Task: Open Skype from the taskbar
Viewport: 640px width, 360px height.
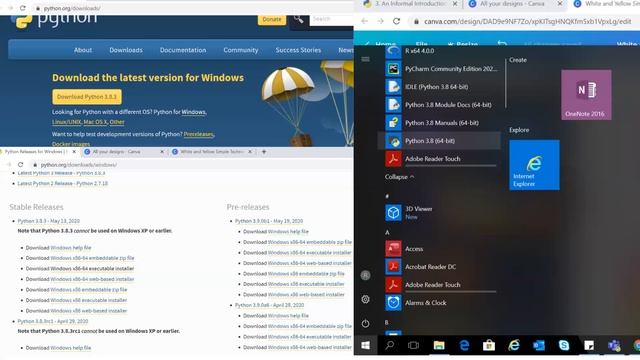Action: pos(564,345)
